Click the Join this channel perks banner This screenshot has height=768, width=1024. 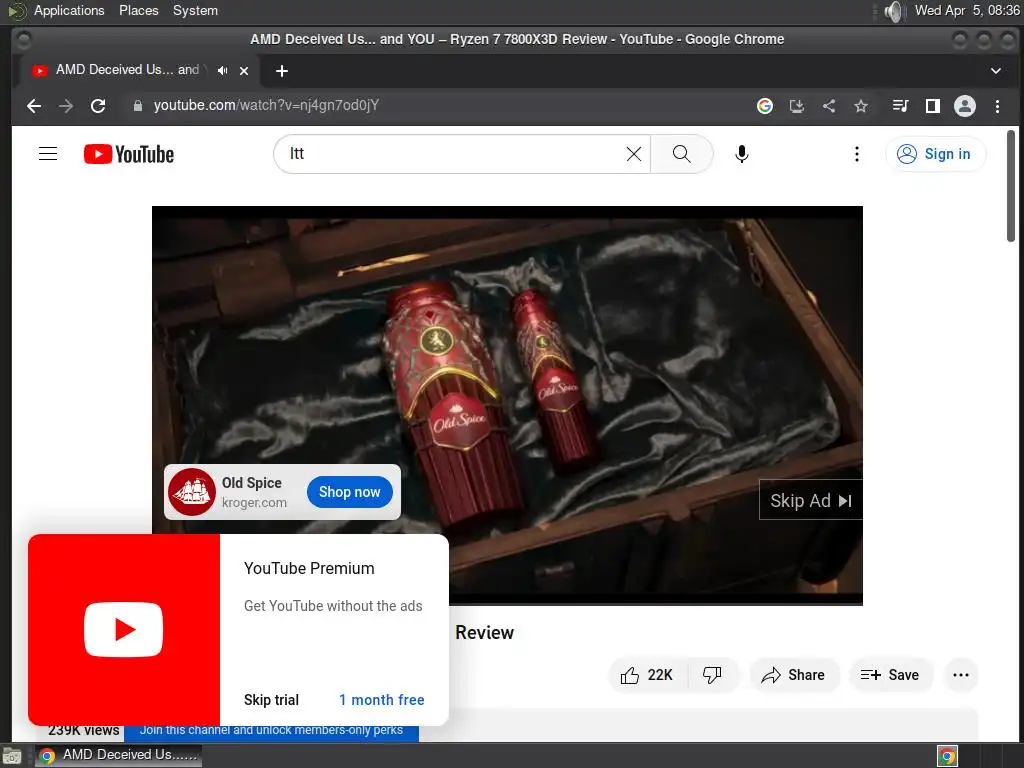(x=271, y=730)
